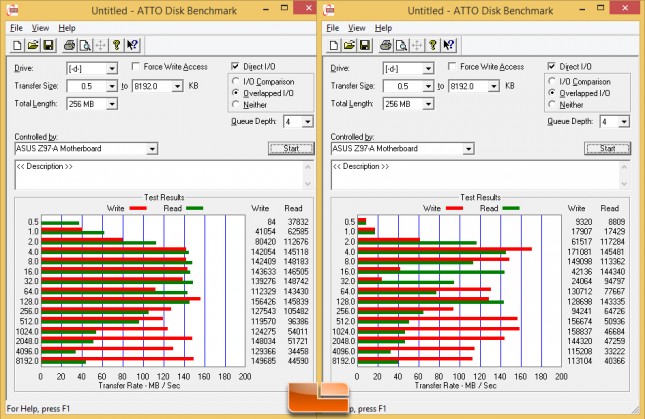Viewport: 645px width, 419px height.
Task: Toggle Force Write Access in left window
Action: [x=135, y=66]
